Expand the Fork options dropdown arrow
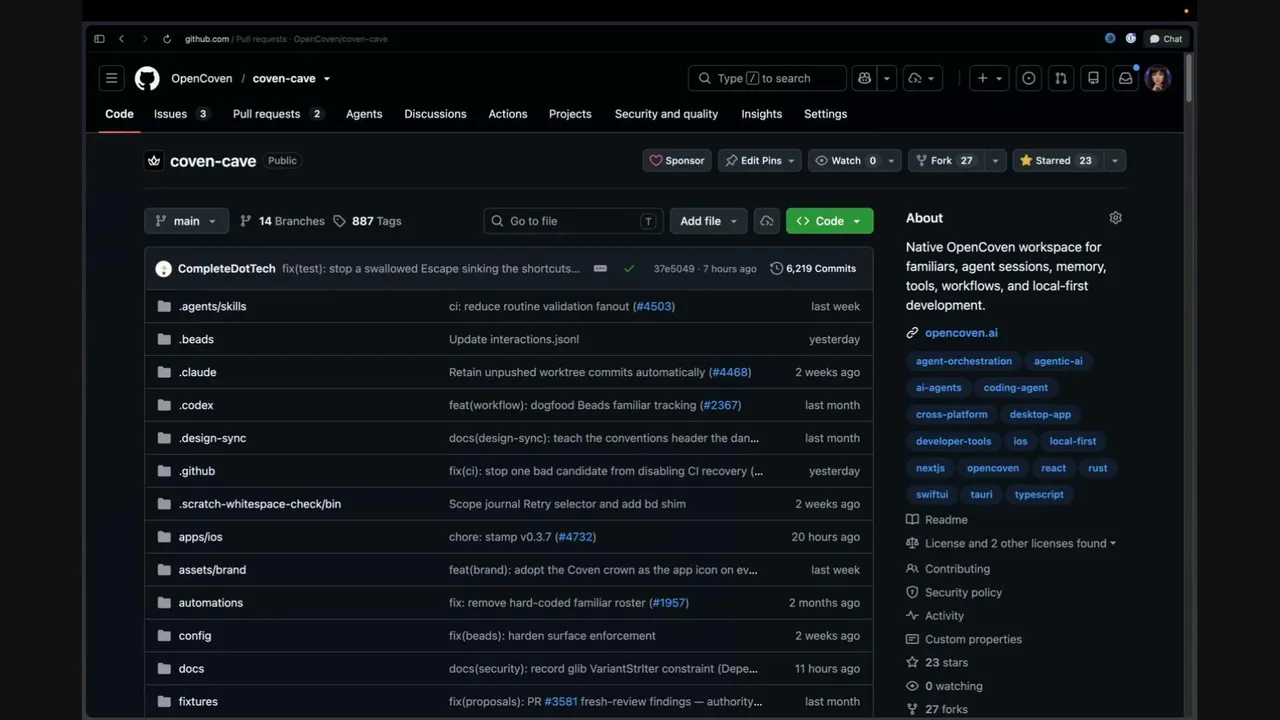 [x=995, y=160]
